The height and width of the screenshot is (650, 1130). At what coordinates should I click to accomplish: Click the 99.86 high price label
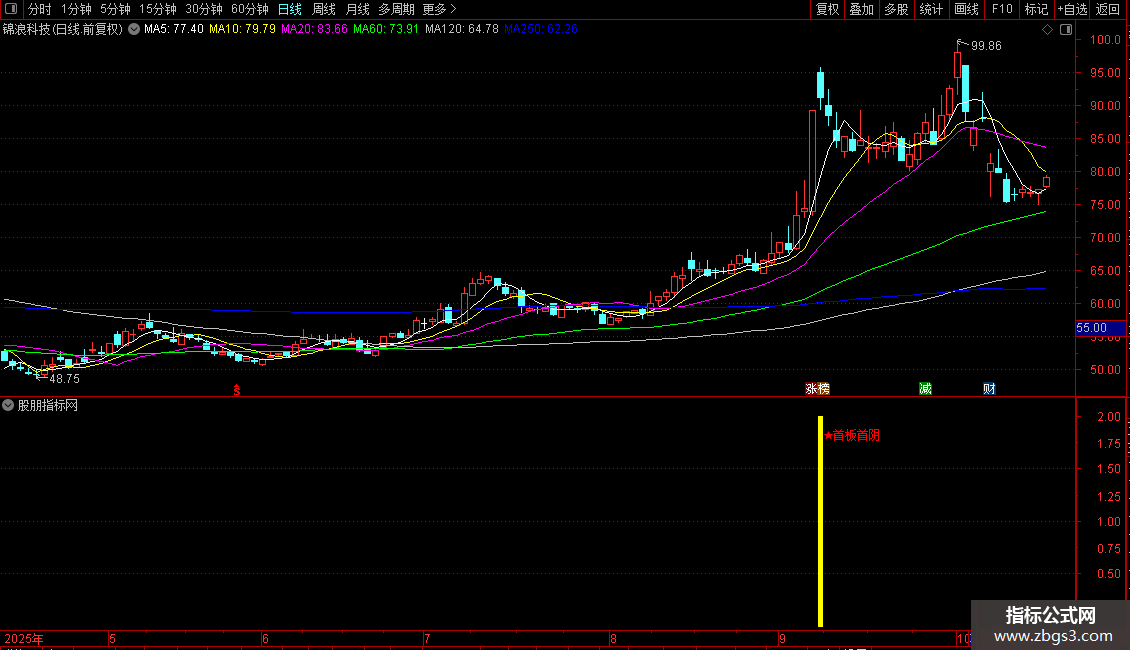tap(986, 45)
